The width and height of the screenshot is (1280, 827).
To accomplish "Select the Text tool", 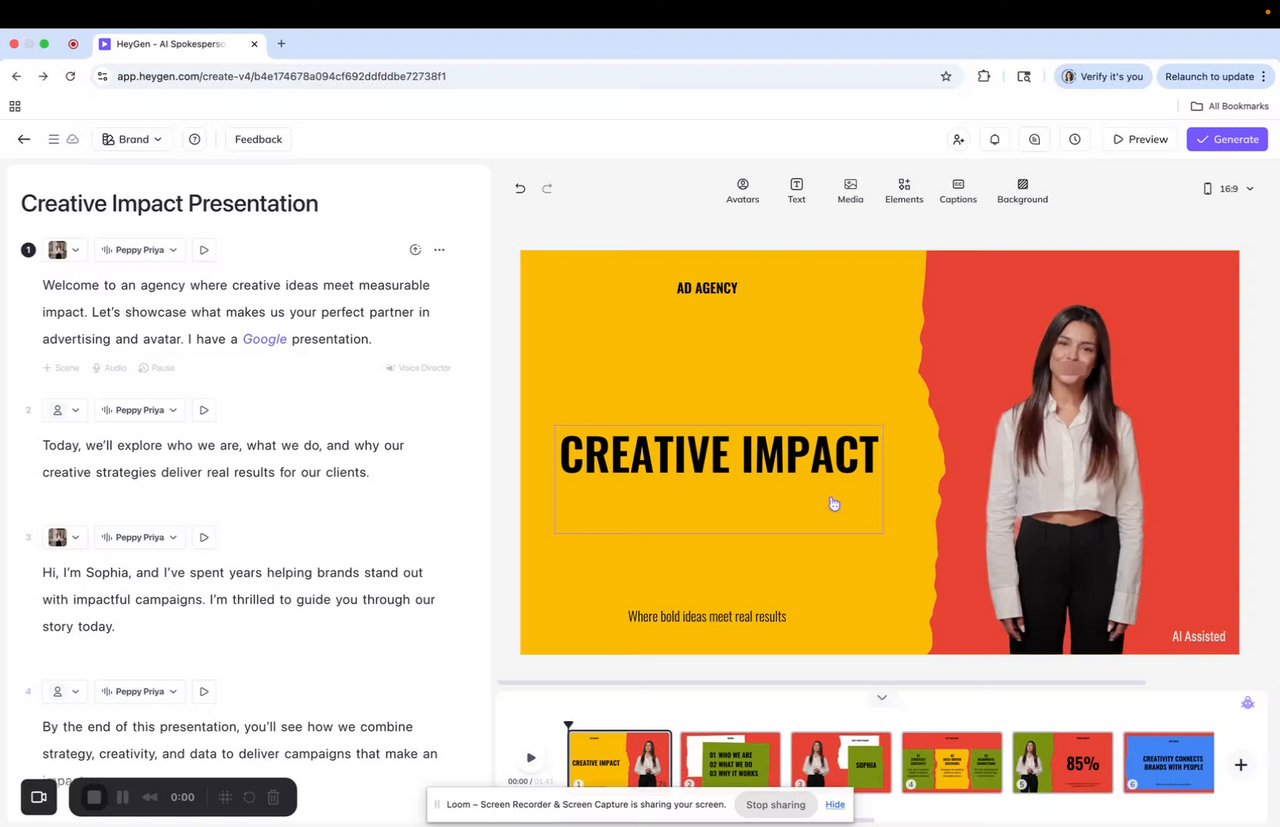I will click(x=796, y=190).
